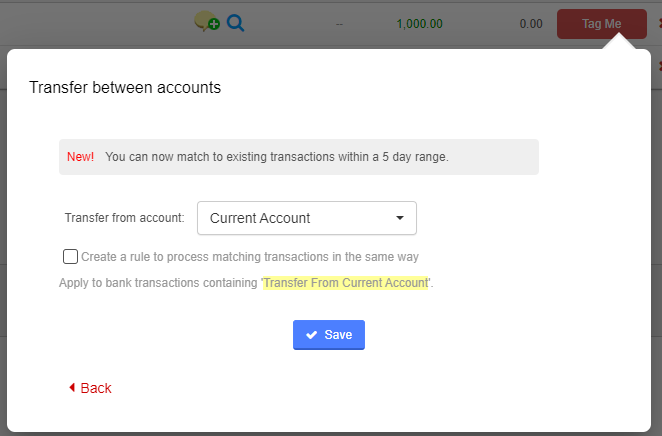This screenshot has height=436, width=662.
Task: Click the '--' placeholder in transaction row
Action: click(340, 24)
